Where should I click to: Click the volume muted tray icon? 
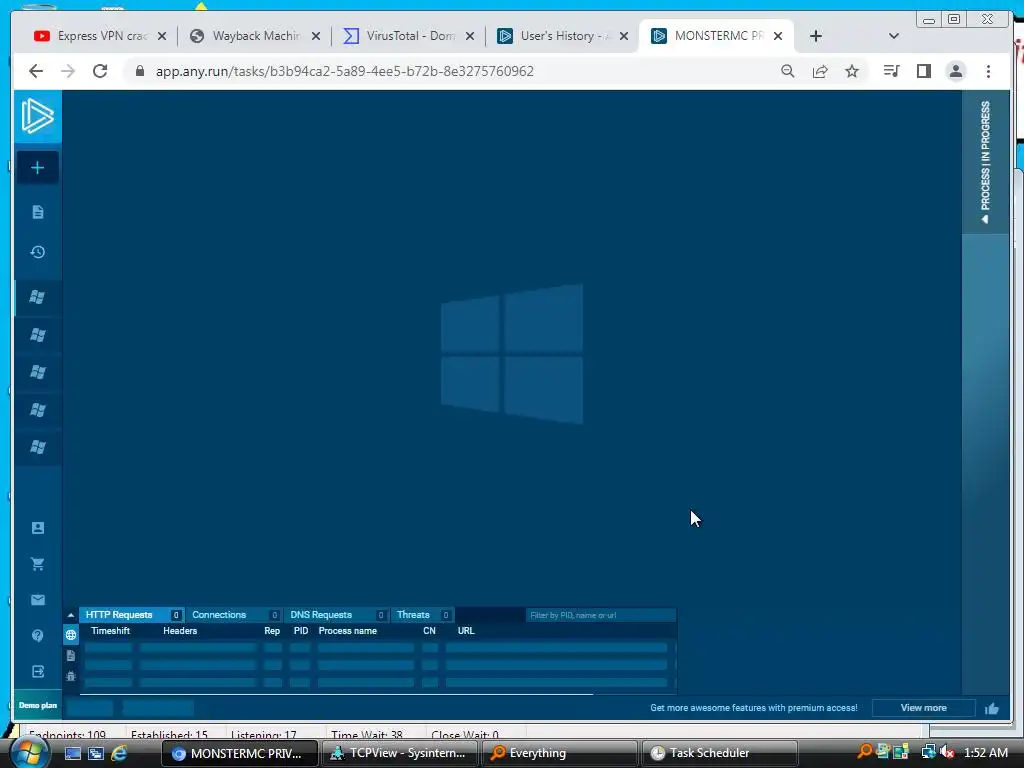pos(946,752)
